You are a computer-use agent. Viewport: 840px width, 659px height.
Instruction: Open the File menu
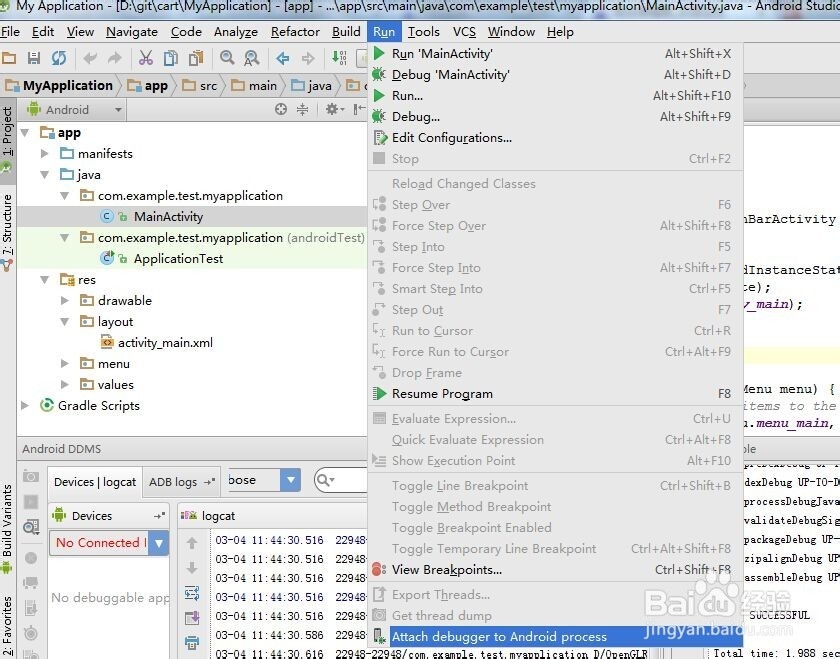coord(10,32)
